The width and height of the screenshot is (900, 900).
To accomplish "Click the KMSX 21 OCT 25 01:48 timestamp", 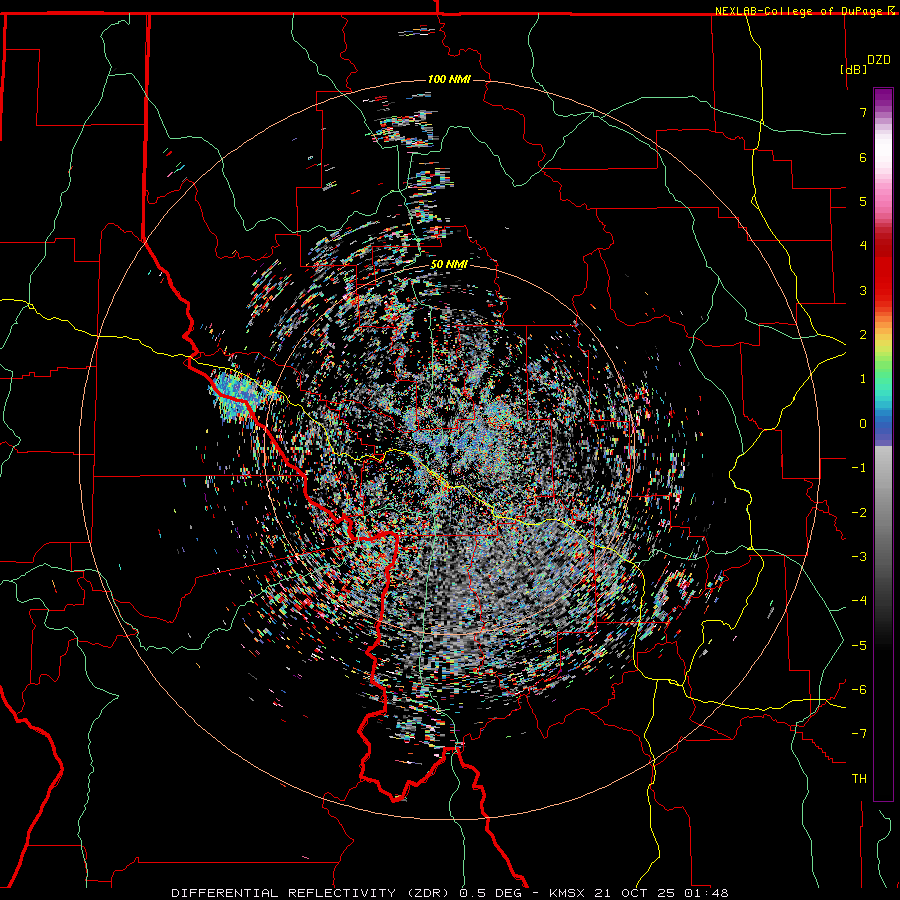I will click(639, 893).
